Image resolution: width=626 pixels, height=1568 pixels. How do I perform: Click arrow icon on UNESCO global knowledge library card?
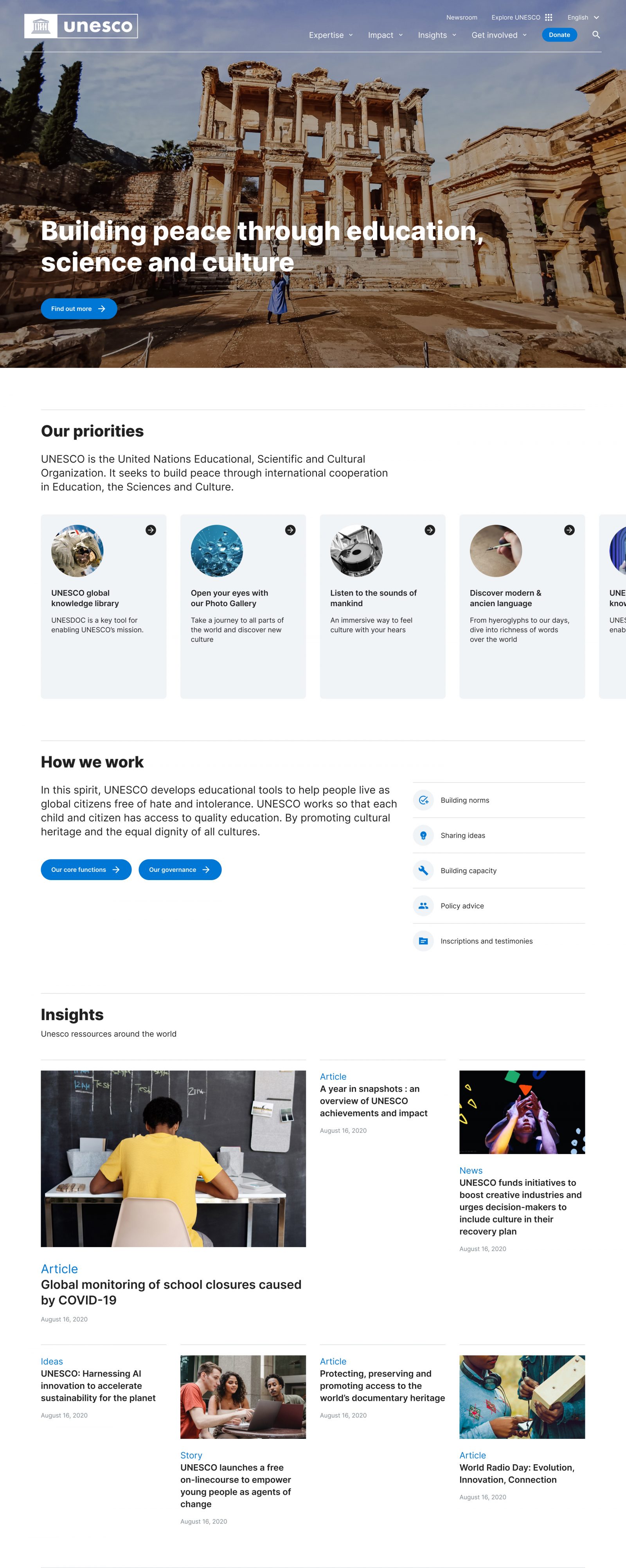151,530
